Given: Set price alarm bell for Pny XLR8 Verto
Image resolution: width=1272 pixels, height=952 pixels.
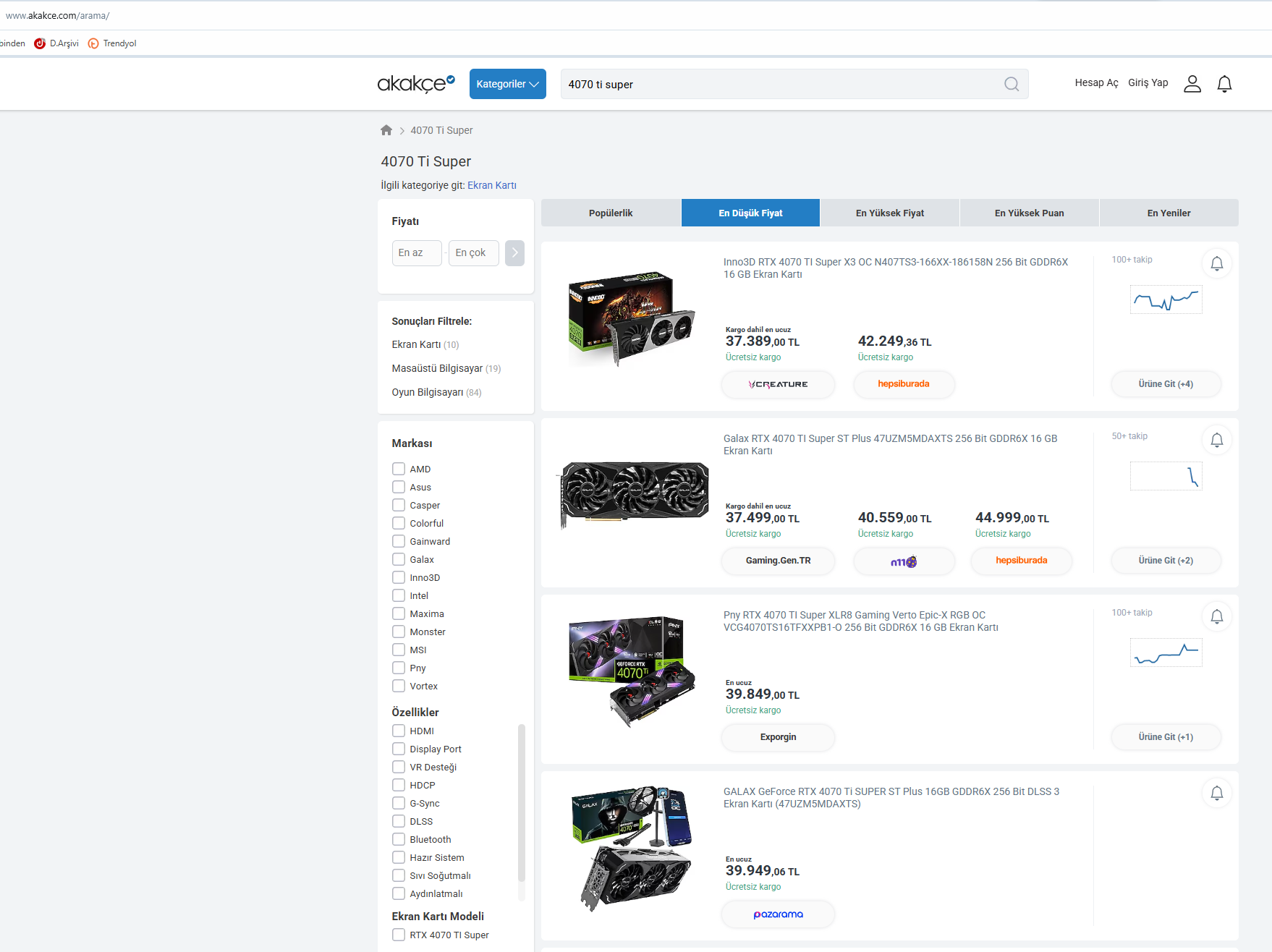Looking at the screenshot, I should click(x=1217, y=616).
